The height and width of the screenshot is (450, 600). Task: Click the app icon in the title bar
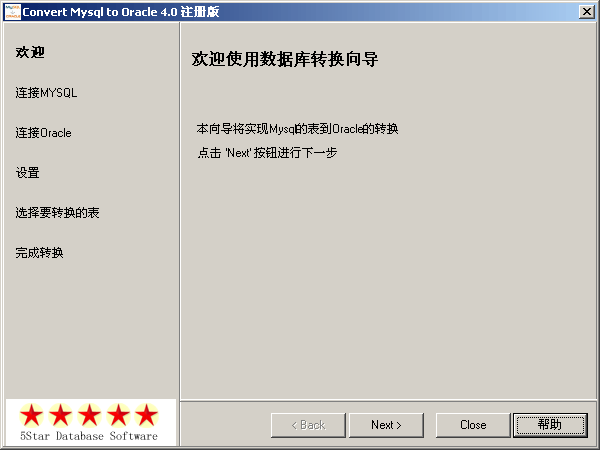click(12, 12)
